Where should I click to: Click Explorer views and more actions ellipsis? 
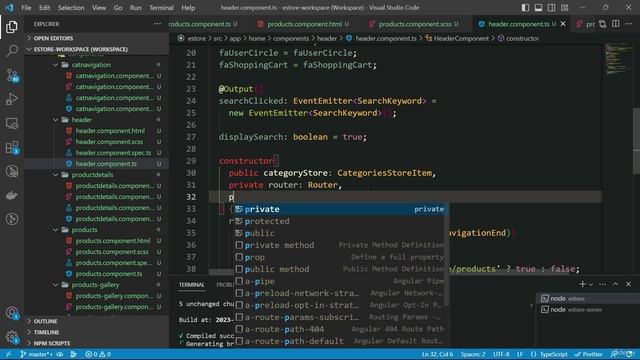coord(158,24)
